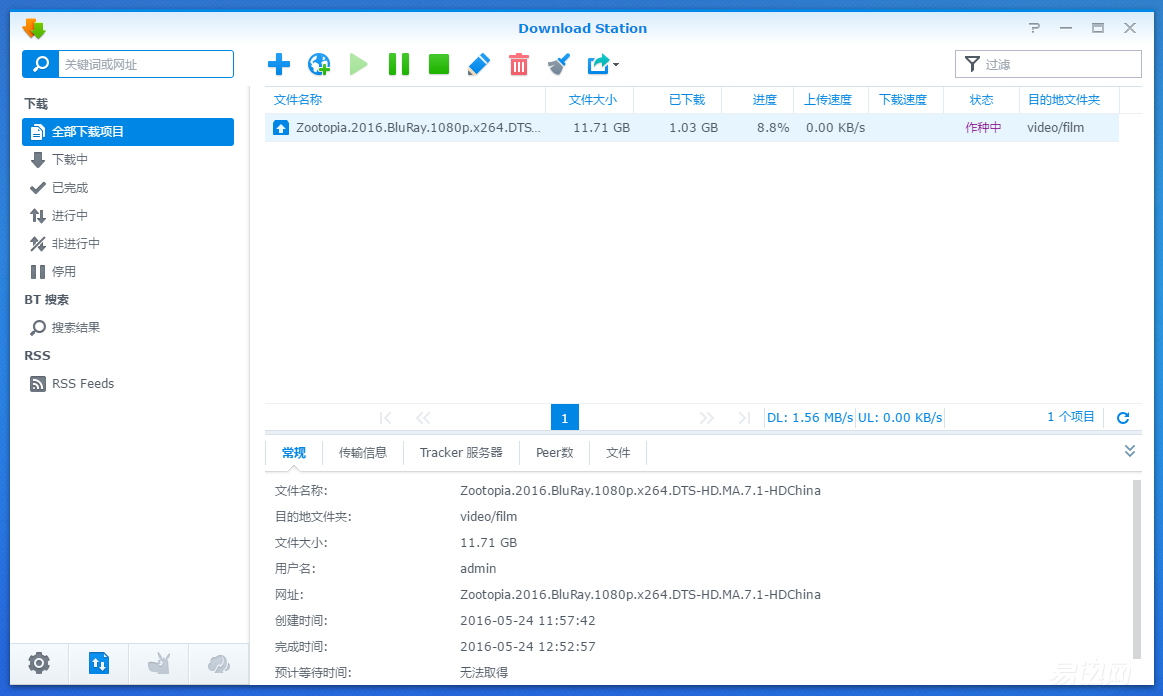
Task: Expand the share icon dropdown arrow
Action: 616,65
